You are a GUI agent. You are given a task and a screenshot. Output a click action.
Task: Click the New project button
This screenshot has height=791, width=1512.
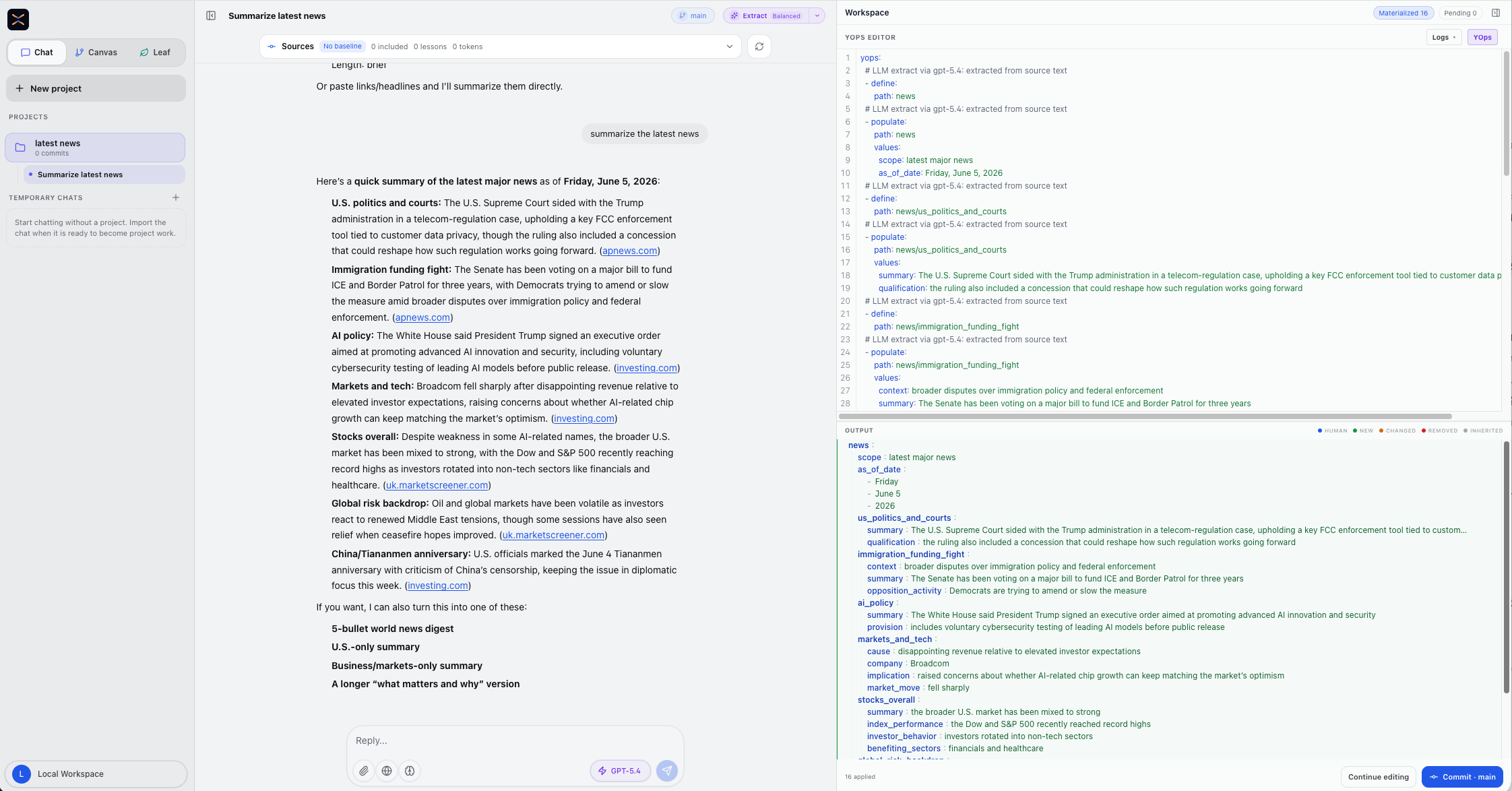point(96,88)
